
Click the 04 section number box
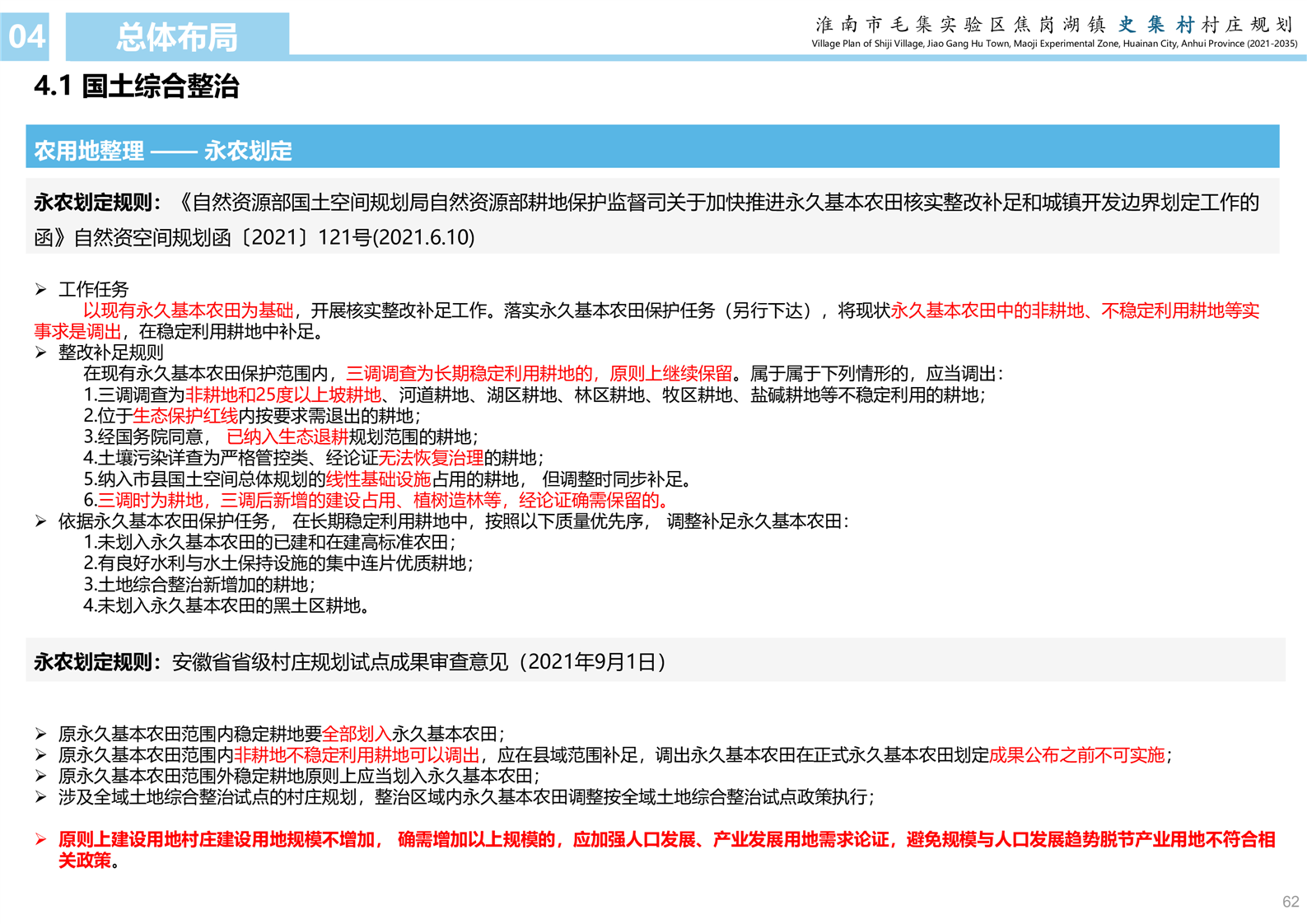pos(26,37)
